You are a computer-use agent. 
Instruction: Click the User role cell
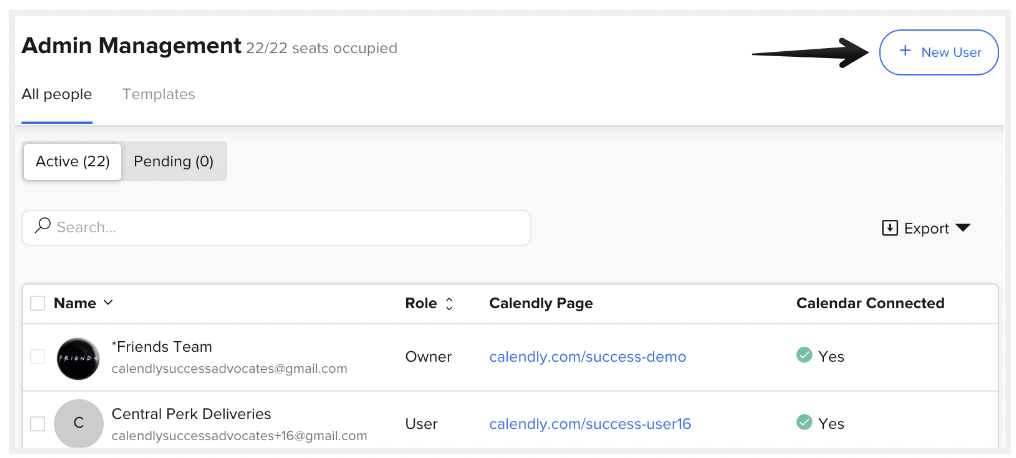421,424
